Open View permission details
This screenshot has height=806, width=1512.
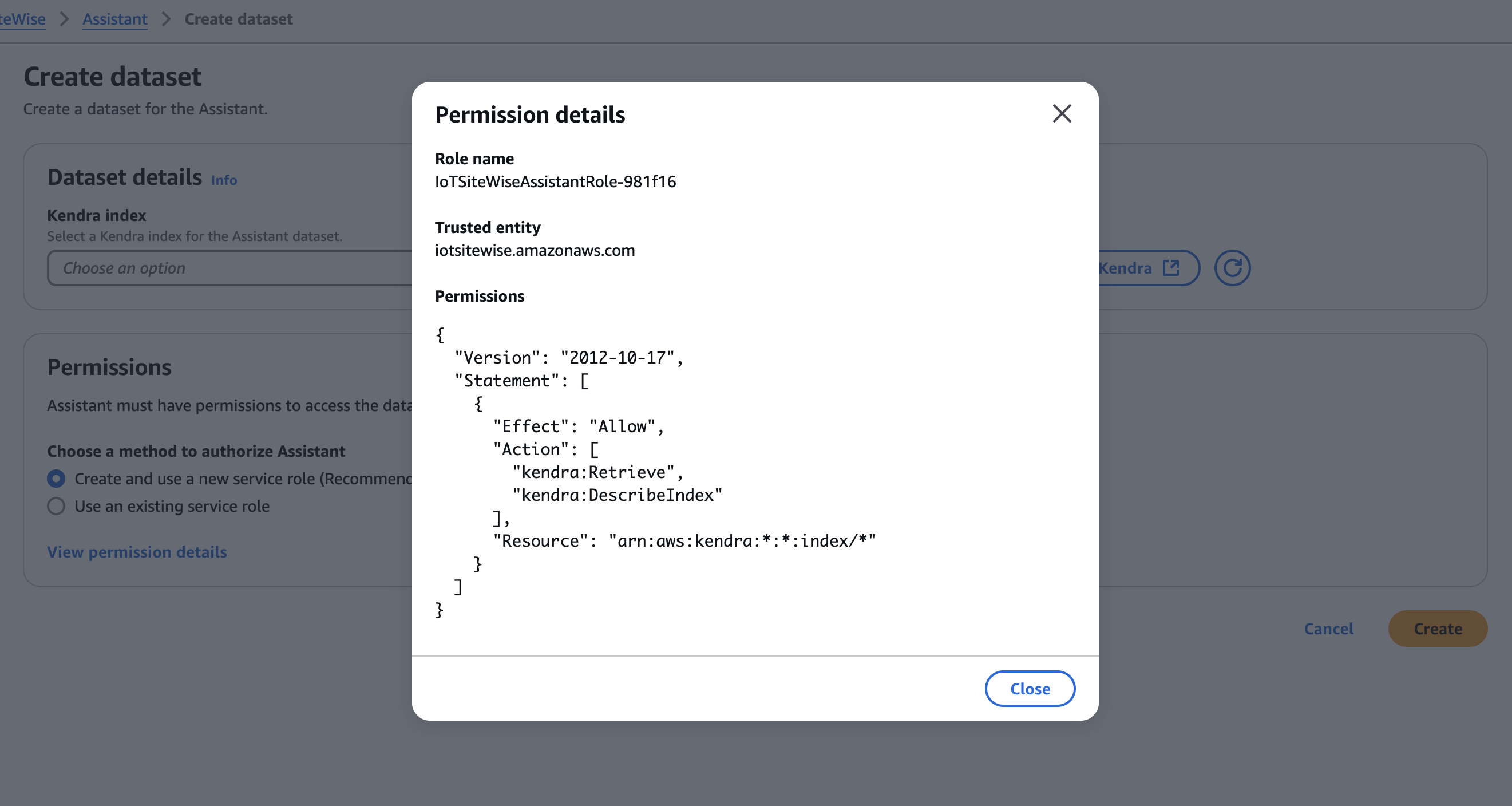click(137, 552)
